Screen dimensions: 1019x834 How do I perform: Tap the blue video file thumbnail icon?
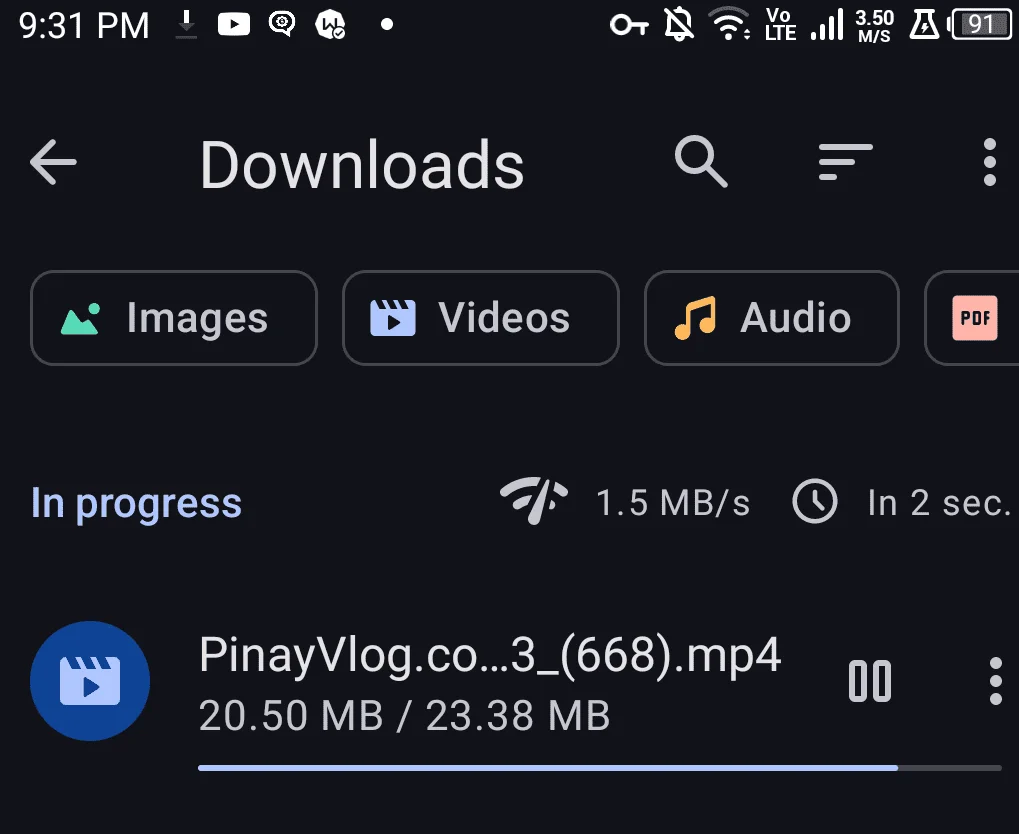coord(90,681)
